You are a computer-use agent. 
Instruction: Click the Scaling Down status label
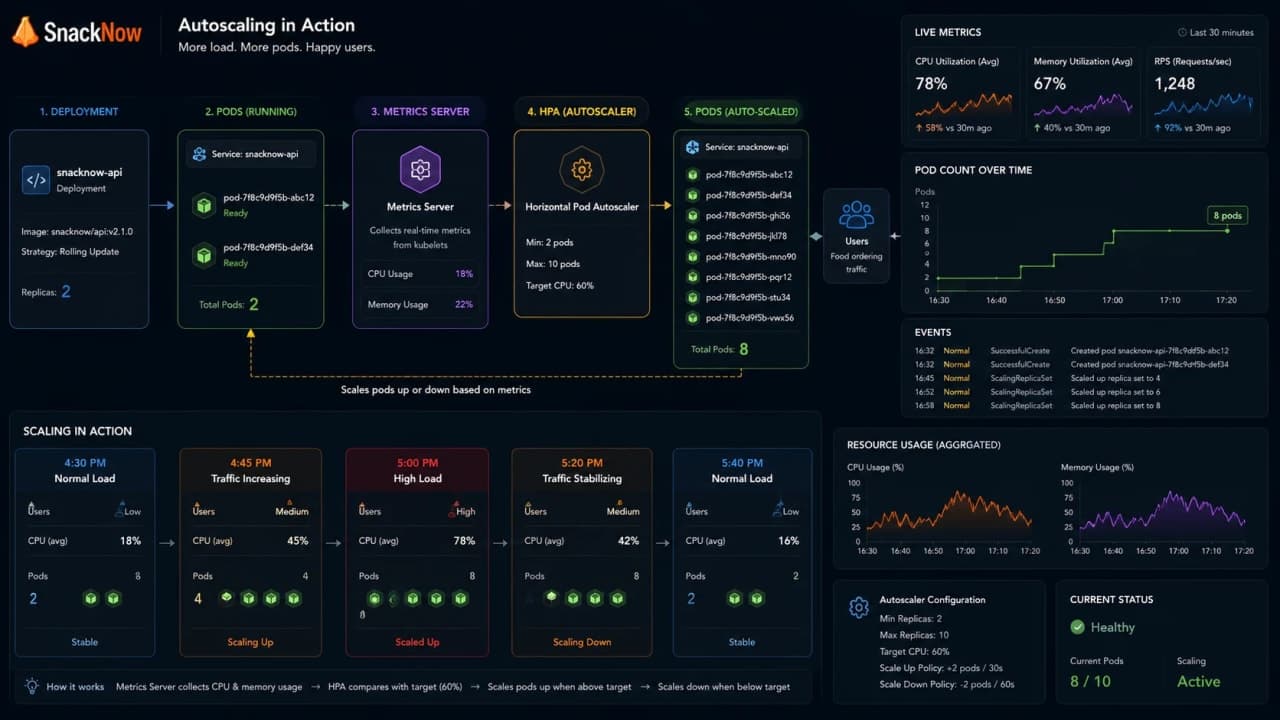click(582, 642)
